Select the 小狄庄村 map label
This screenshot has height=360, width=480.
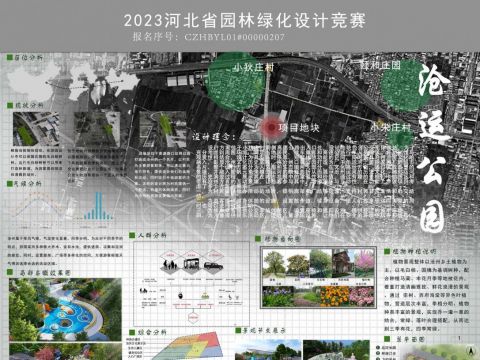pyautogui.click(x=254, y=68)
